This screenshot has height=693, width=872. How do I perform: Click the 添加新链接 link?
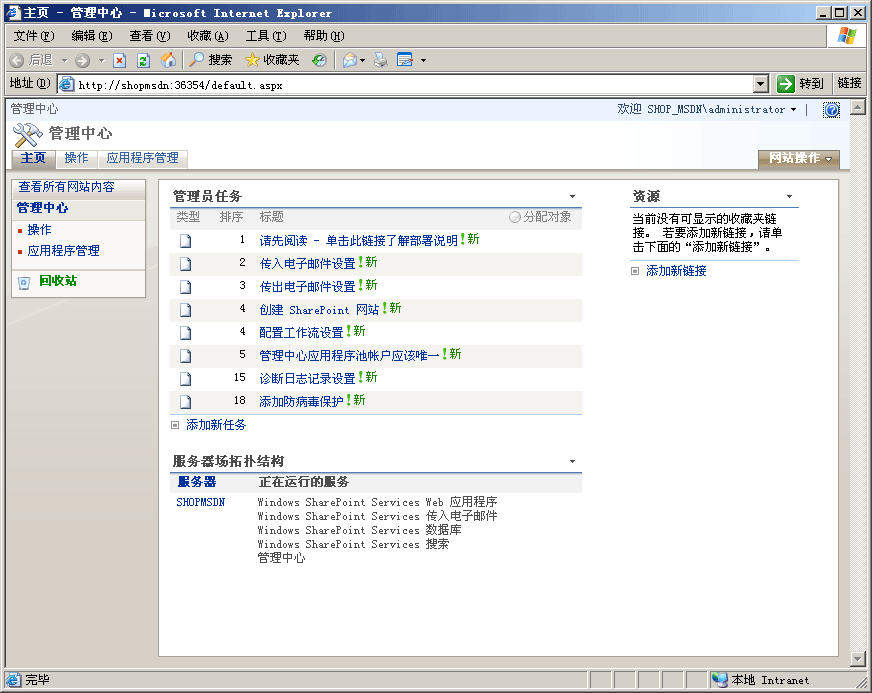click(x=676, y=271)
